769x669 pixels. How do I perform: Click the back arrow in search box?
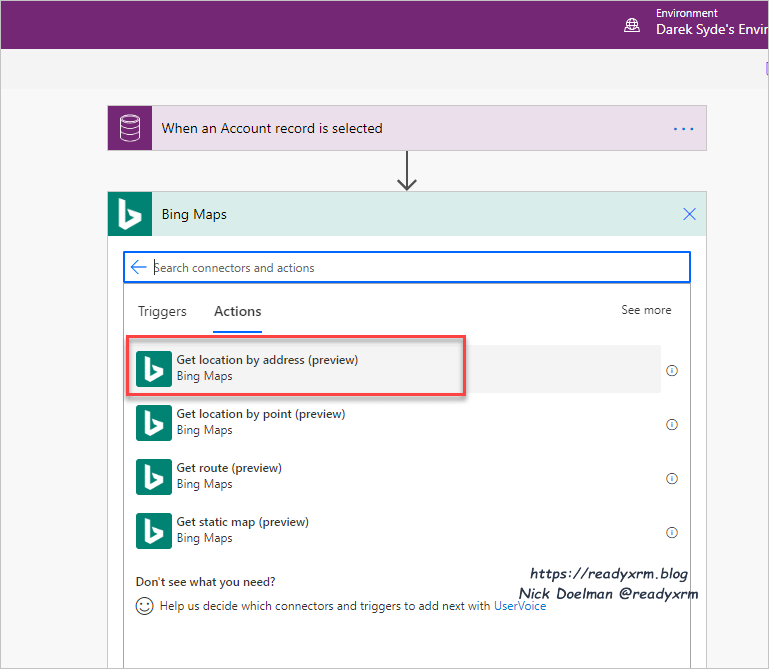[x=138, y=267]
